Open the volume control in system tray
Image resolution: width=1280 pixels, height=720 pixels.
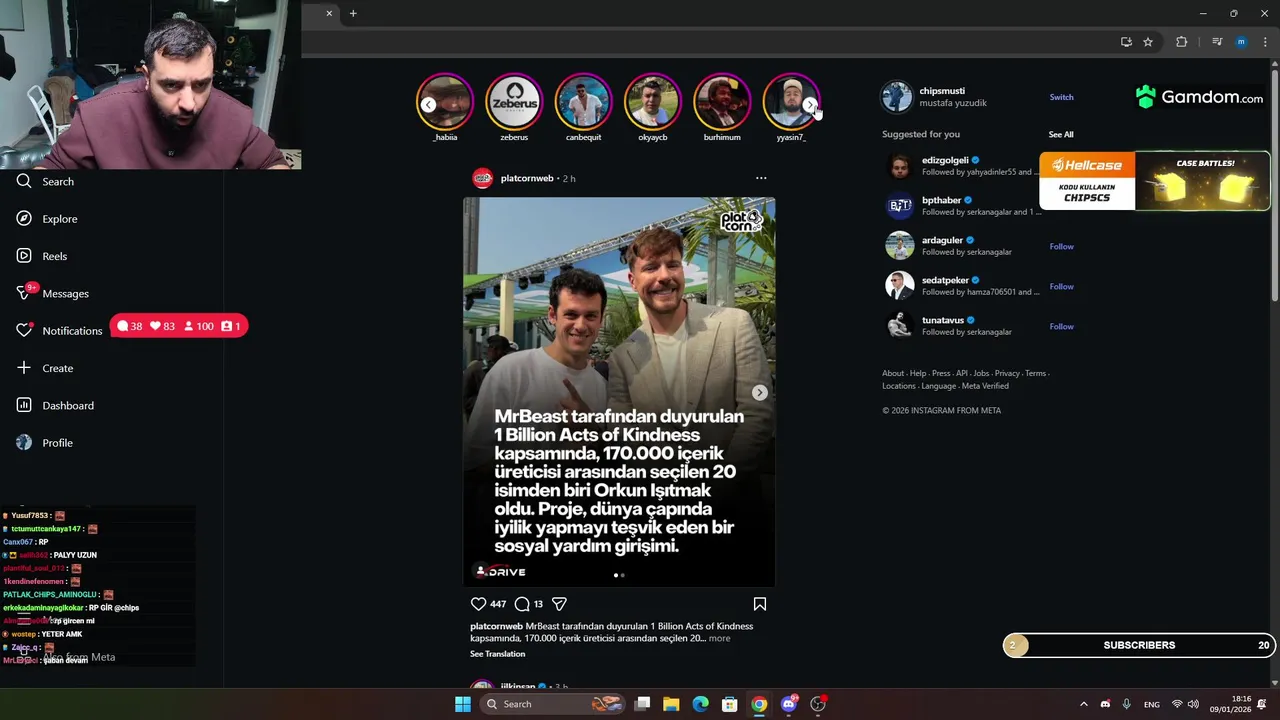[x=1193, y=704]
